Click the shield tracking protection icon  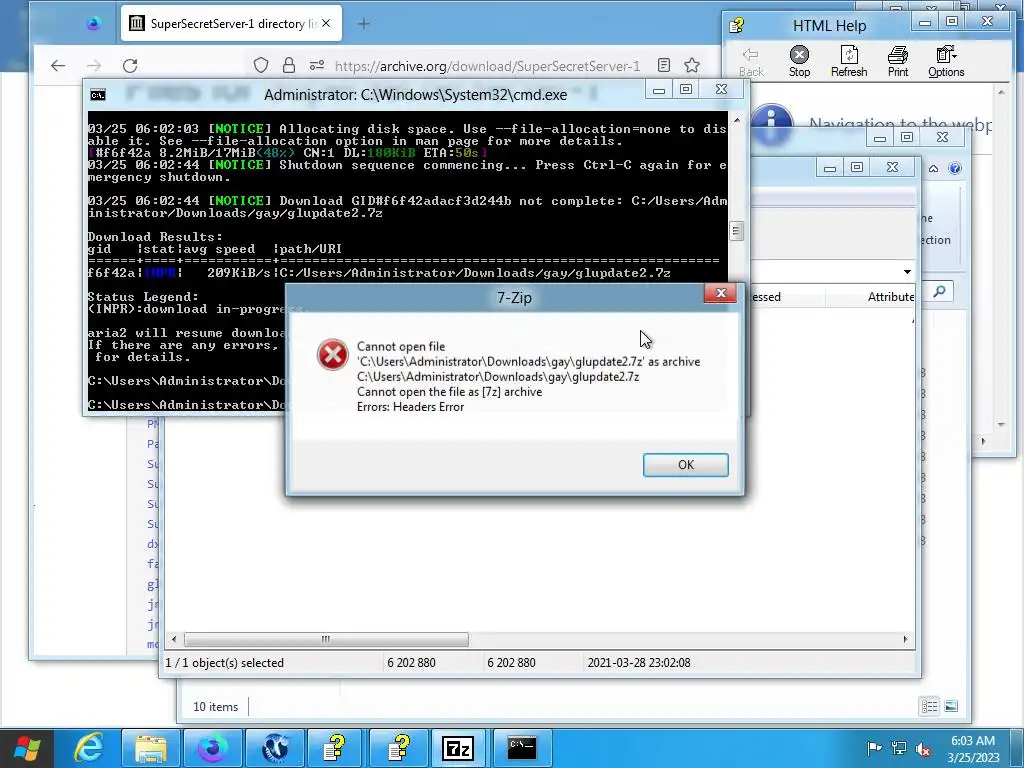(261, 65)
